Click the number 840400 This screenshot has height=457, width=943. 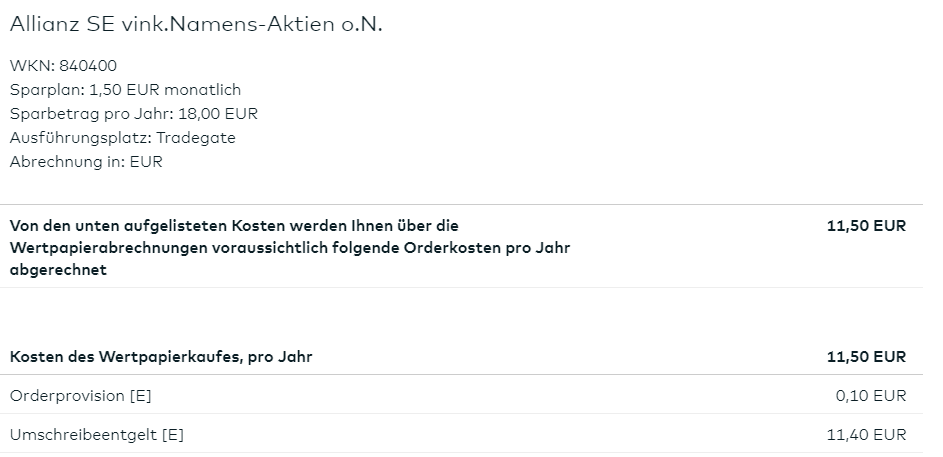88,66
